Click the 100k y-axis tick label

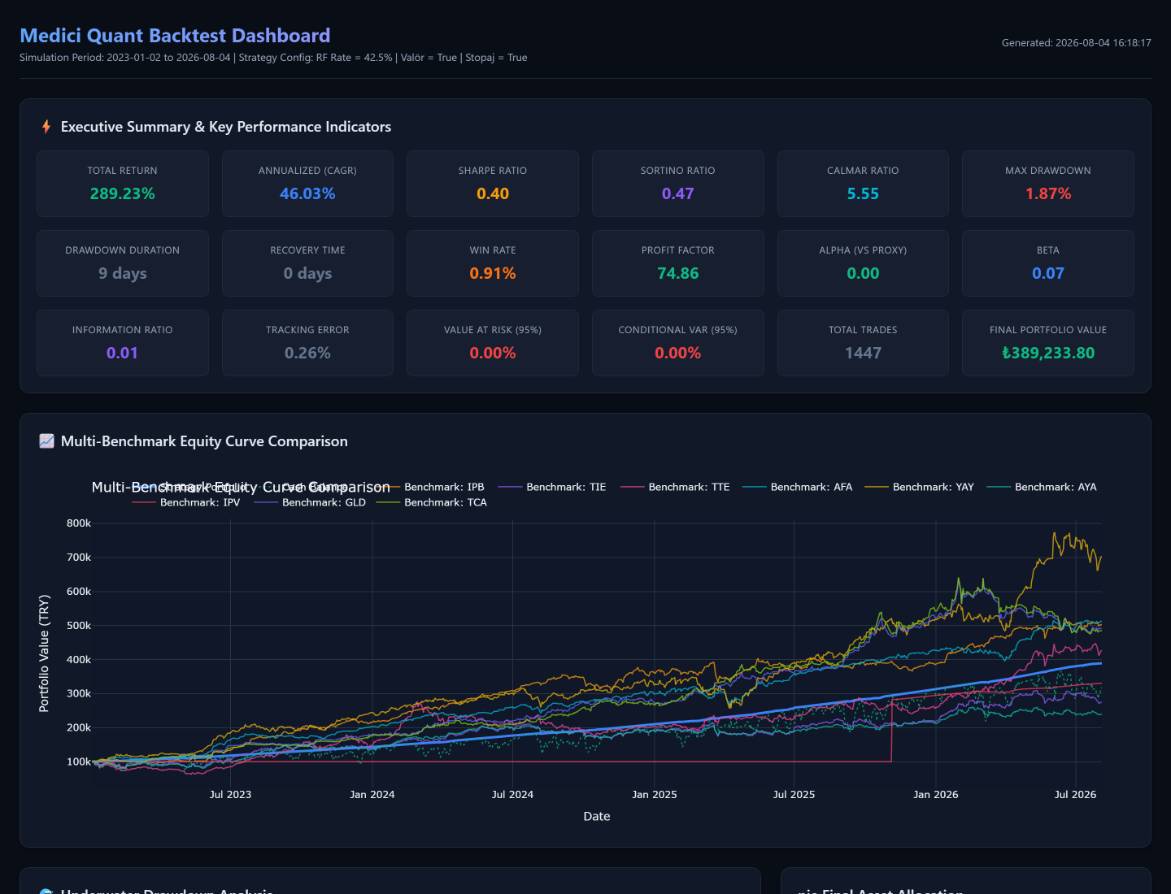78,762
